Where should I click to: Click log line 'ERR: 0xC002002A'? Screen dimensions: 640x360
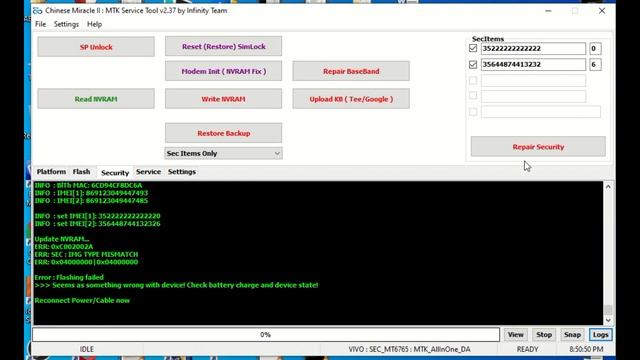coord(64,247)
